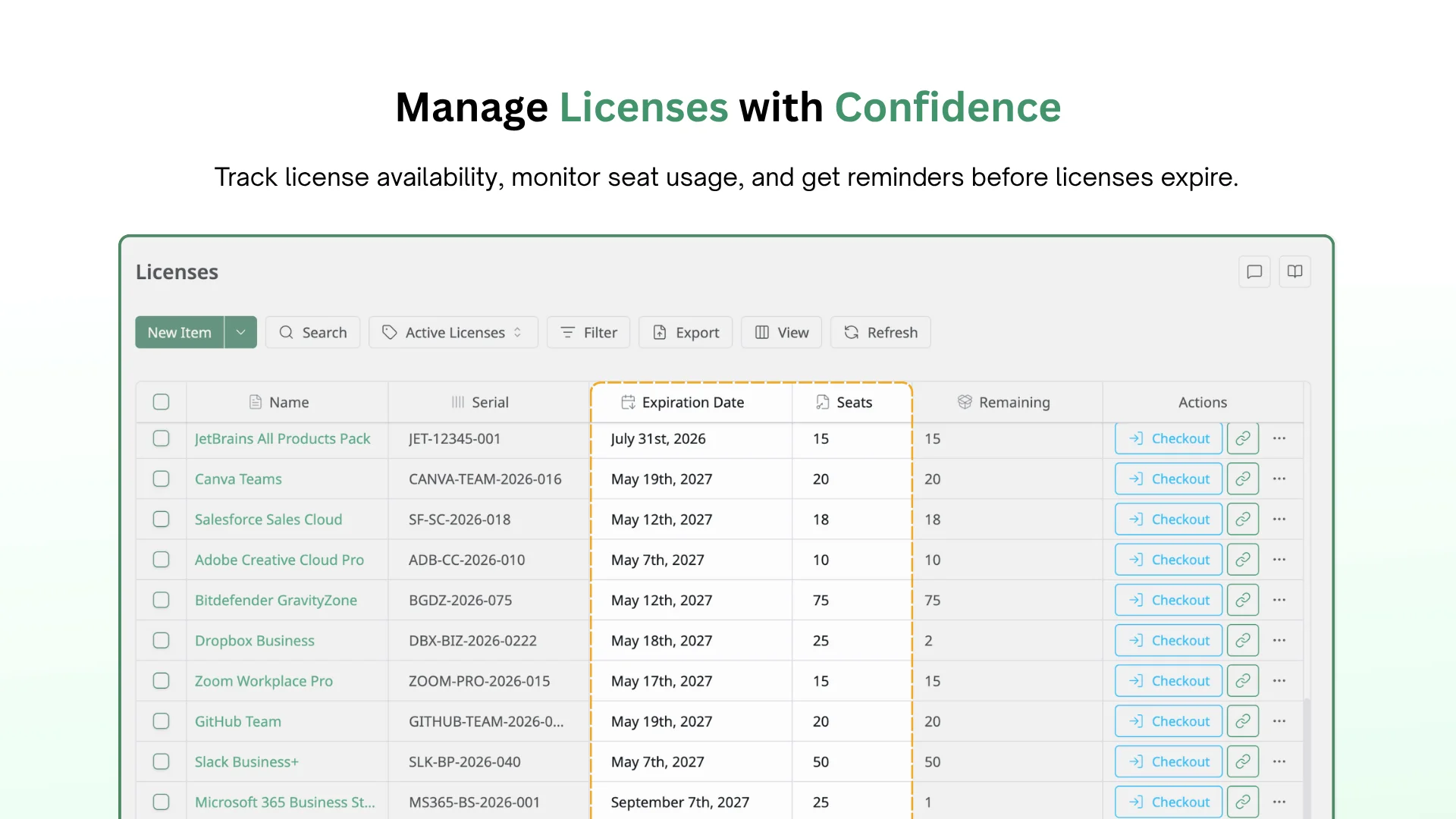Select the JetBrains All Products Pack checkbox
The width and height of the screenshot is (1456, 819).
[x=161, y=438]
